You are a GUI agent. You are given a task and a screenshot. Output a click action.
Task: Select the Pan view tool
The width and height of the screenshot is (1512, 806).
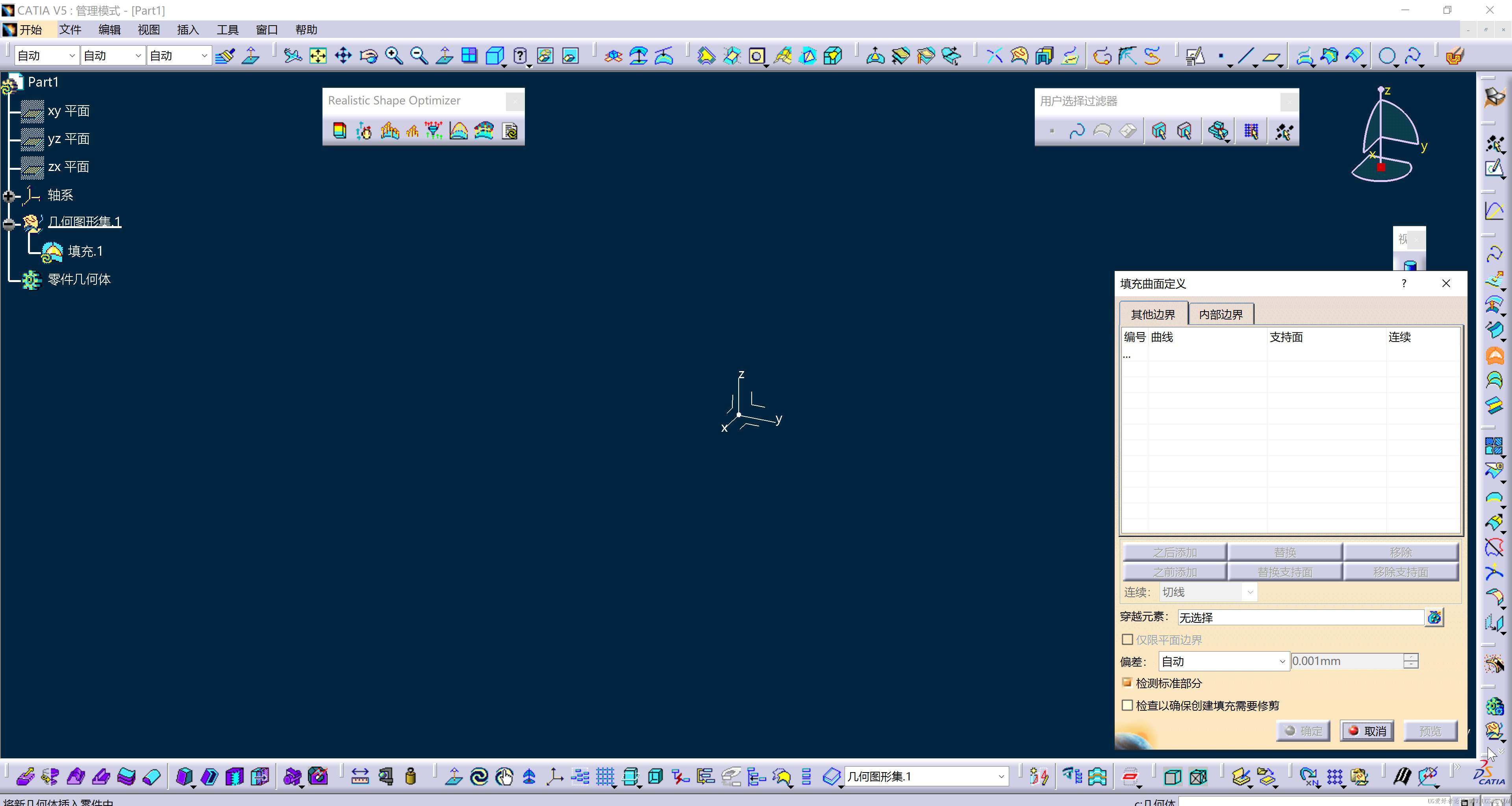pyautogui.click(x=343, y=56)
